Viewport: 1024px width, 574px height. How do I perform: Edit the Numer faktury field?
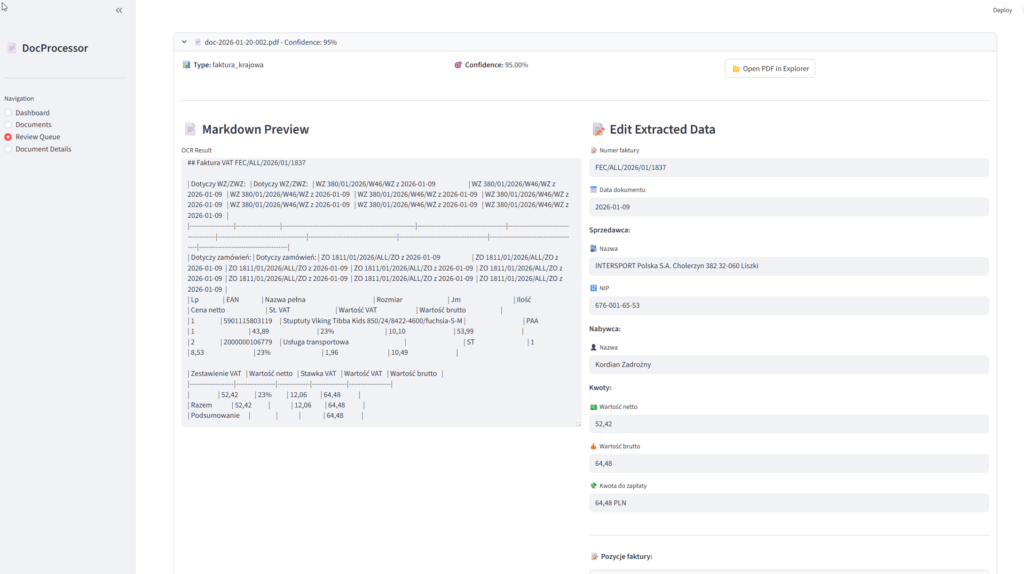789,168
